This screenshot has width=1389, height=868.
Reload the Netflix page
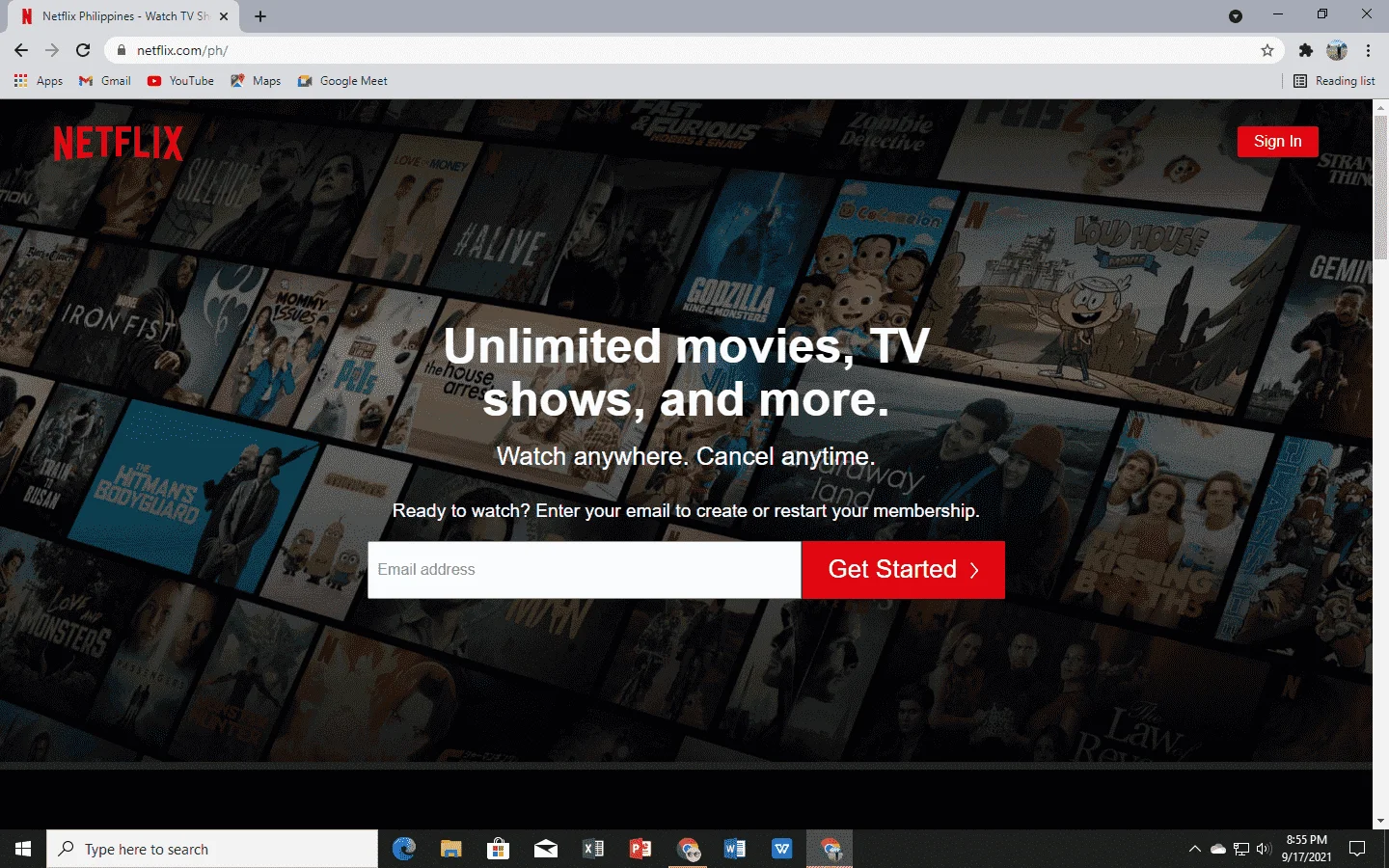83,50
